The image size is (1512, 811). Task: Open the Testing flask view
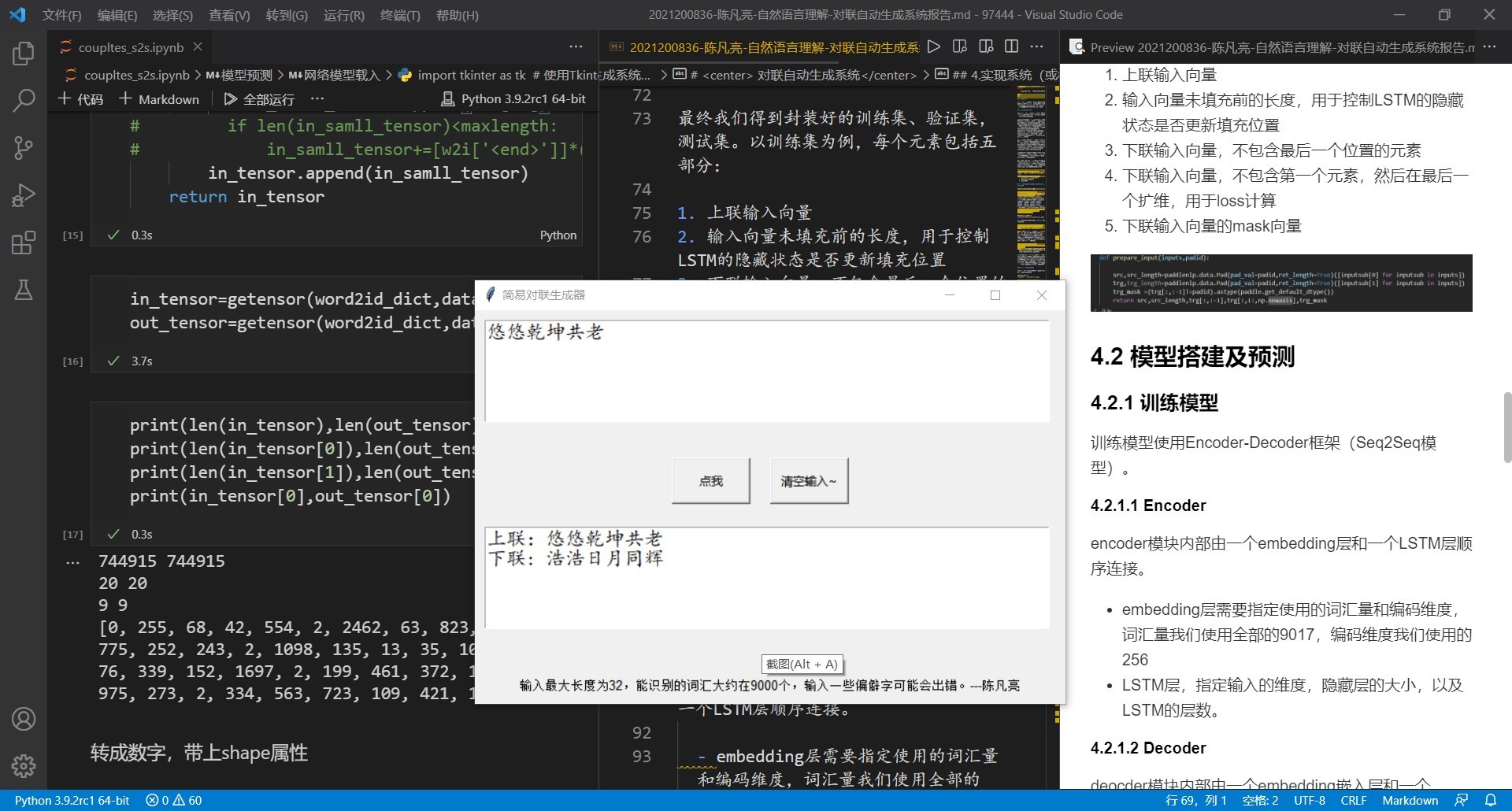point(24,290)
